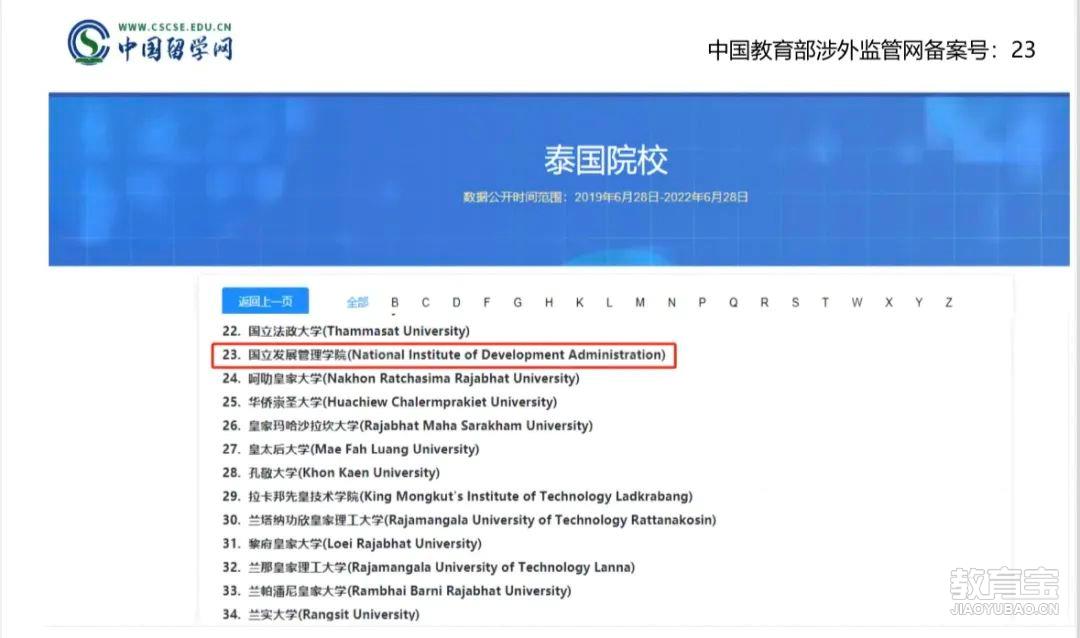Open Rajamangala University of Technology Lanna entry
Viewport: 1080px width, 638px height.
tap(428, 567)
